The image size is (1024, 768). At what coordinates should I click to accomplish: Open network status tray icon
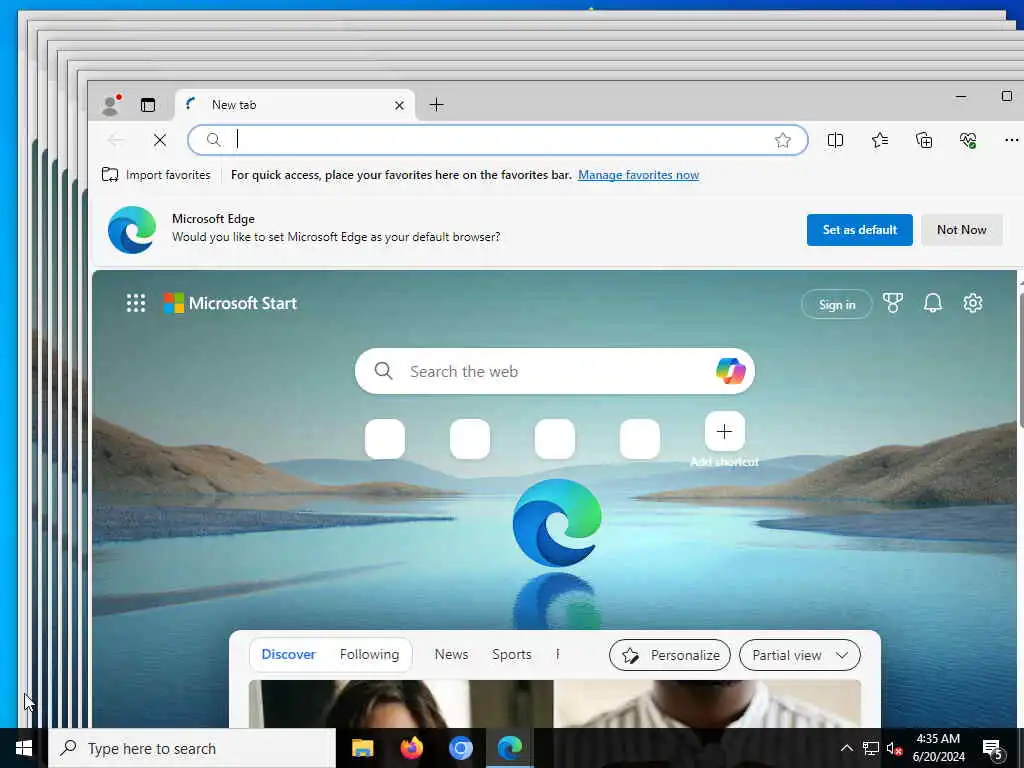[871, 748]
